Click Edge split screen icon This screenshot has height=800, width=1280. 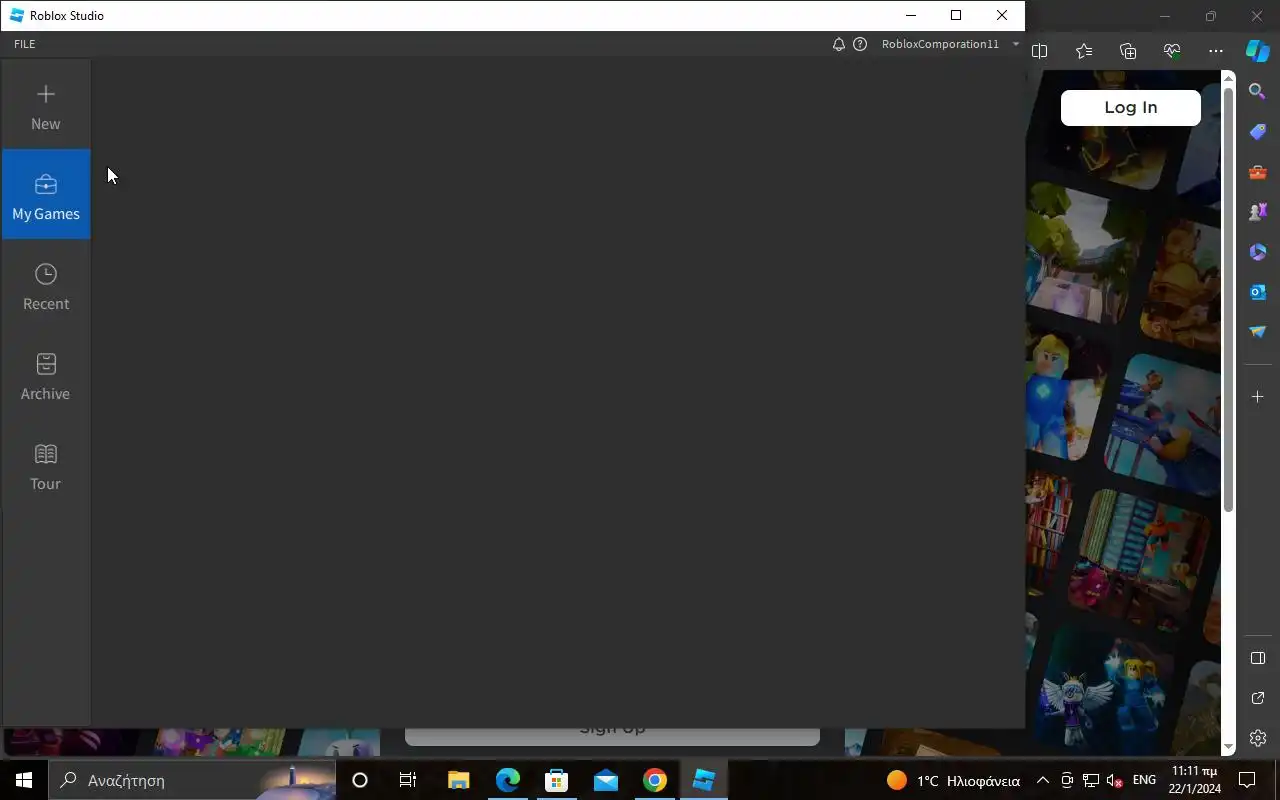pos(1040,51)
